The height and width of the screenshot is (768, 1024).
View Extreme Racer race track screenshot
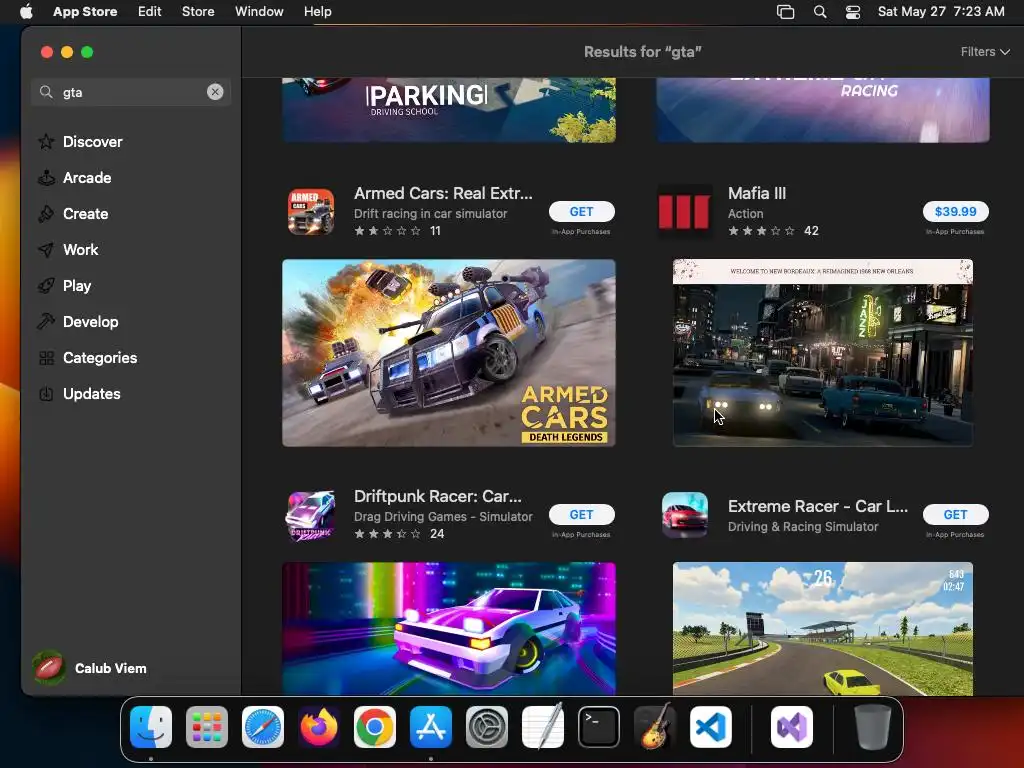[x=823, y=628]
